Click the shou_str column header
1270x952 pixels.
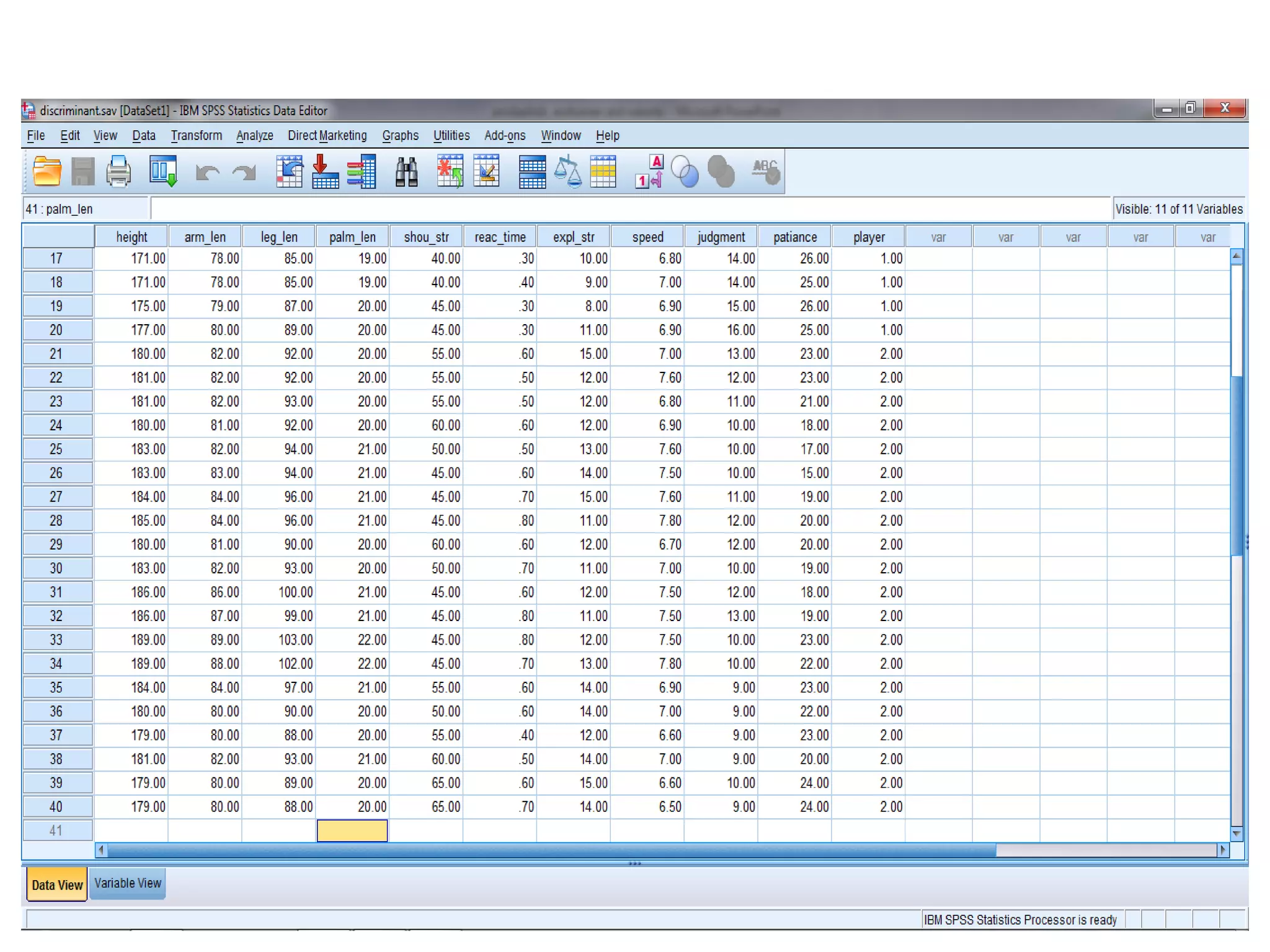(x=426, y=237)
